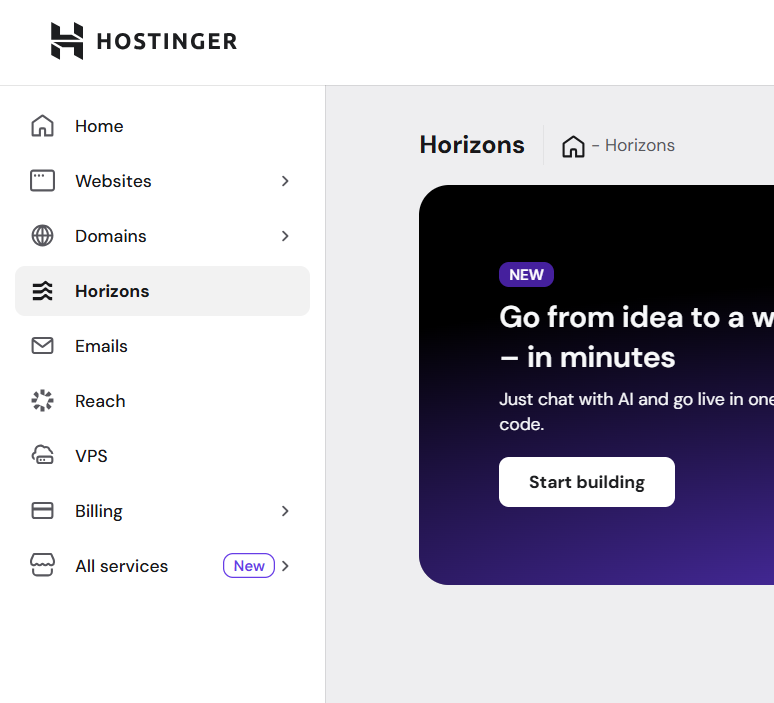
Task: Open the All services label
Action: [x=121, y=566]
